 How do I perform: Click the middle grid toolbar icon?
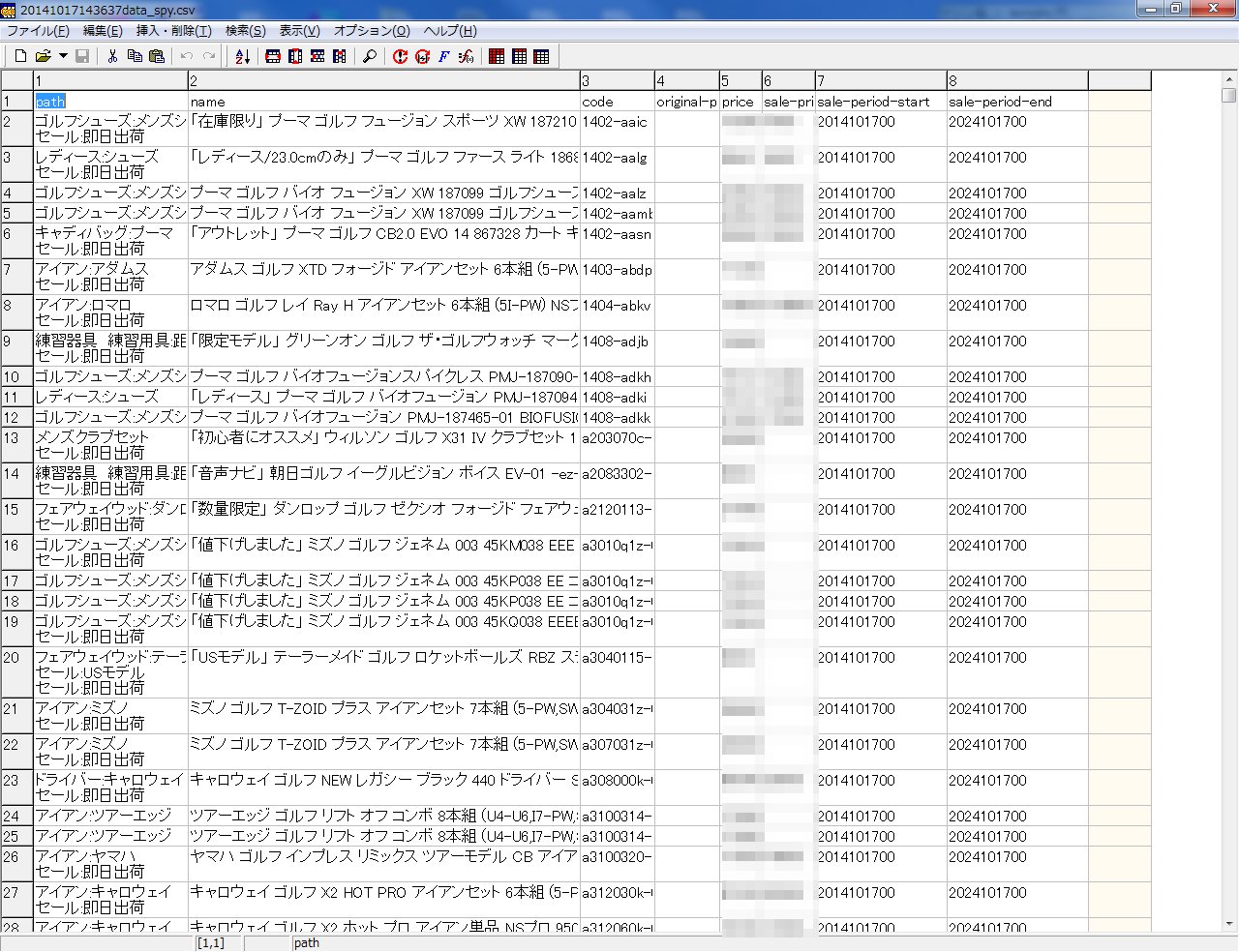519,57
